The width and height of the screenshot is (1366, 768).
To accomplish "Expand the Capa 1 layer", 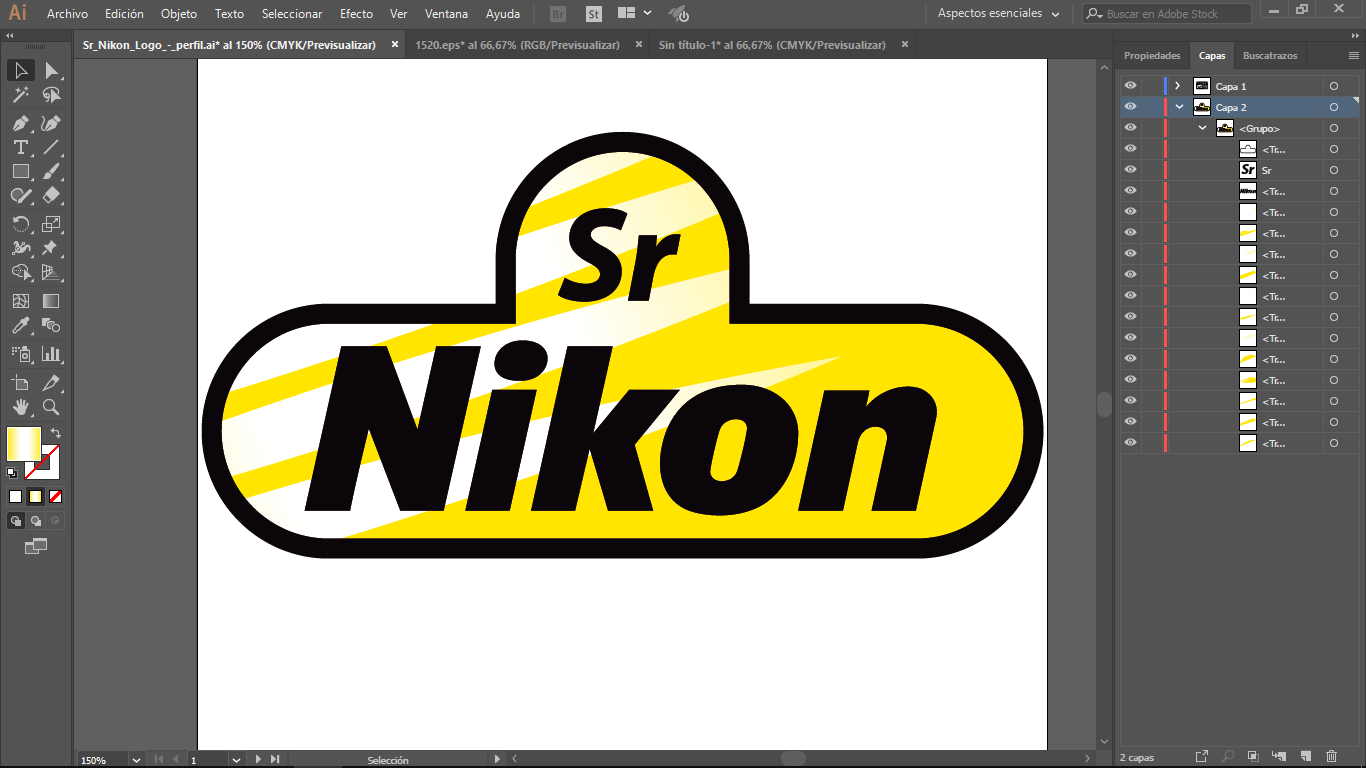I will (1179, 86).
